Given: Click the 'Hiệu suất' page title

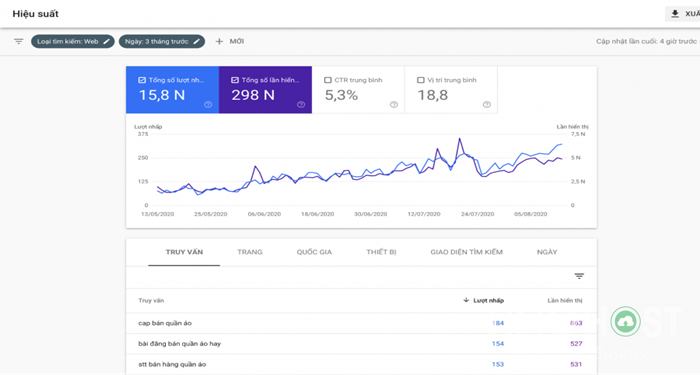Looking at the screenshot, I should pos(36,14).
